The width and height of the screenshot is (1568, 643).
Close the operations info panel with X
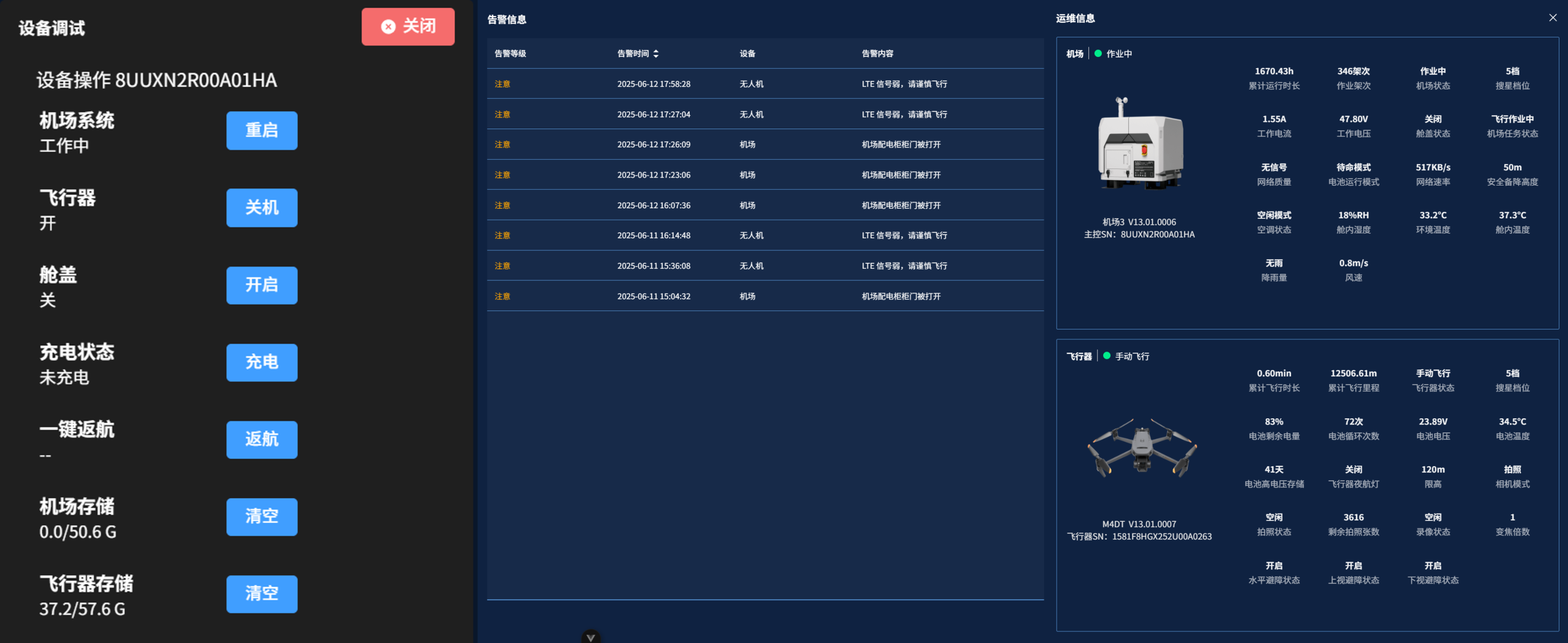[1552, 18]
